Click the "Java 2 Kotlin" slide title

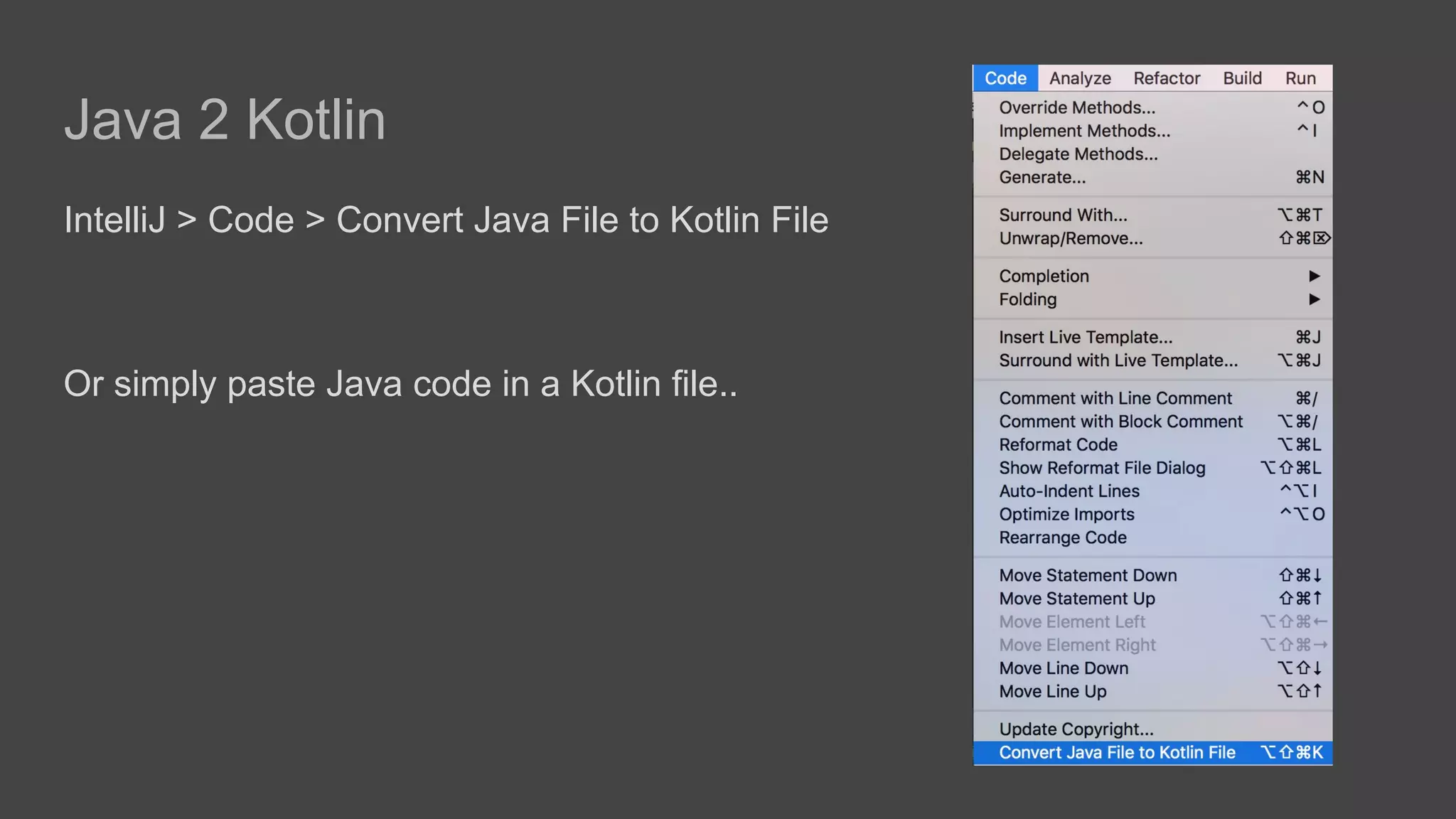coord(225,119)
